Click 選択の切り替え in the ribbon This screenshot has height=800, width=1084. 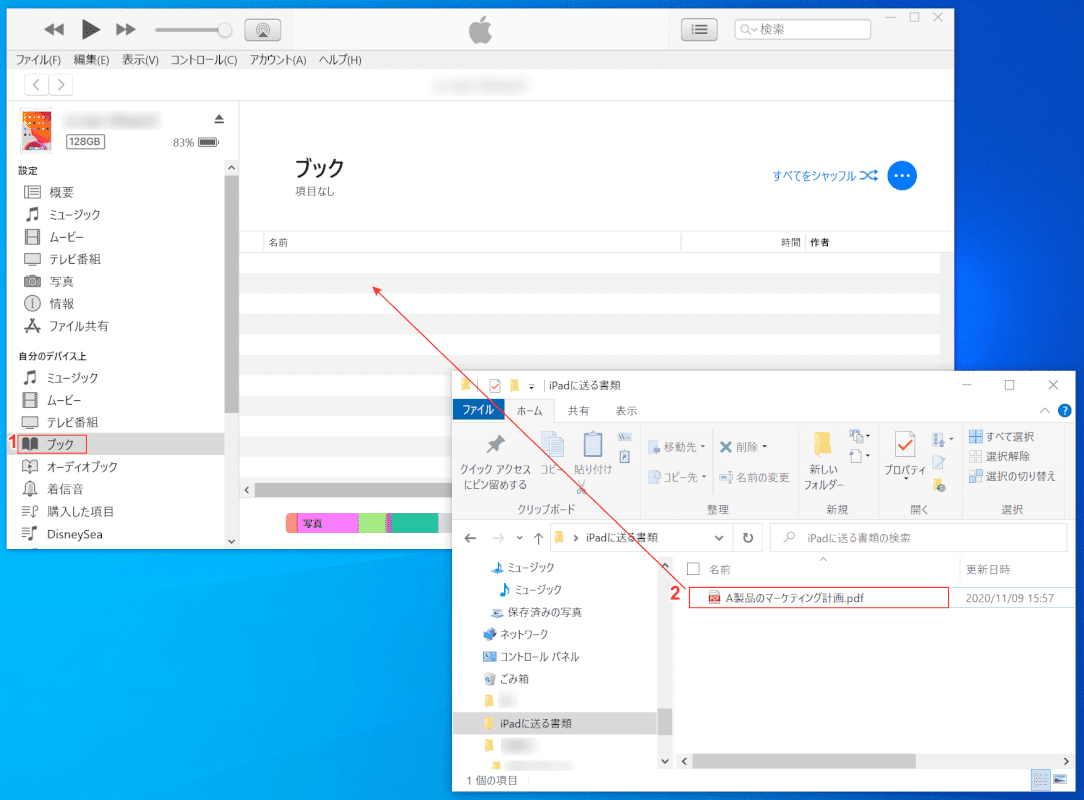1012,476
